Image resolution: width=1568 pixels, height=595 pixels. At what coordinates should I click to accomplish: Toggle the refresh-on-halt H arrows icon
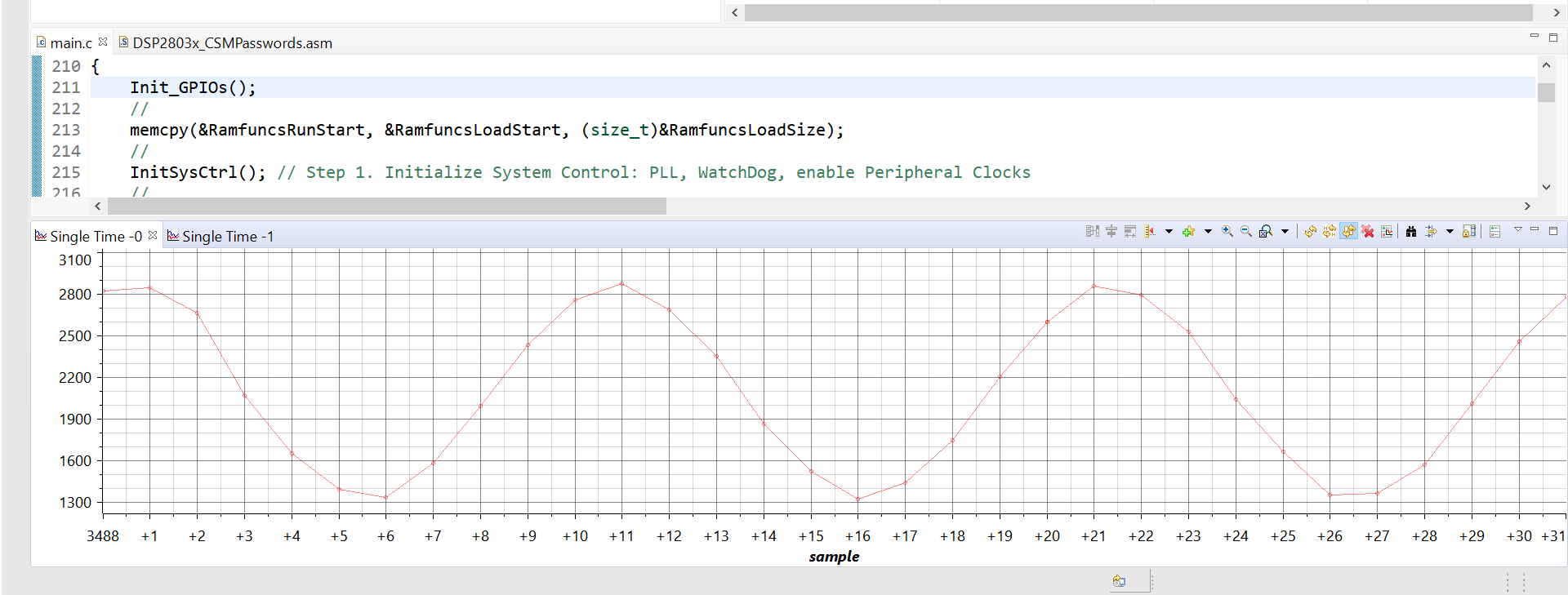[1330, 232]
